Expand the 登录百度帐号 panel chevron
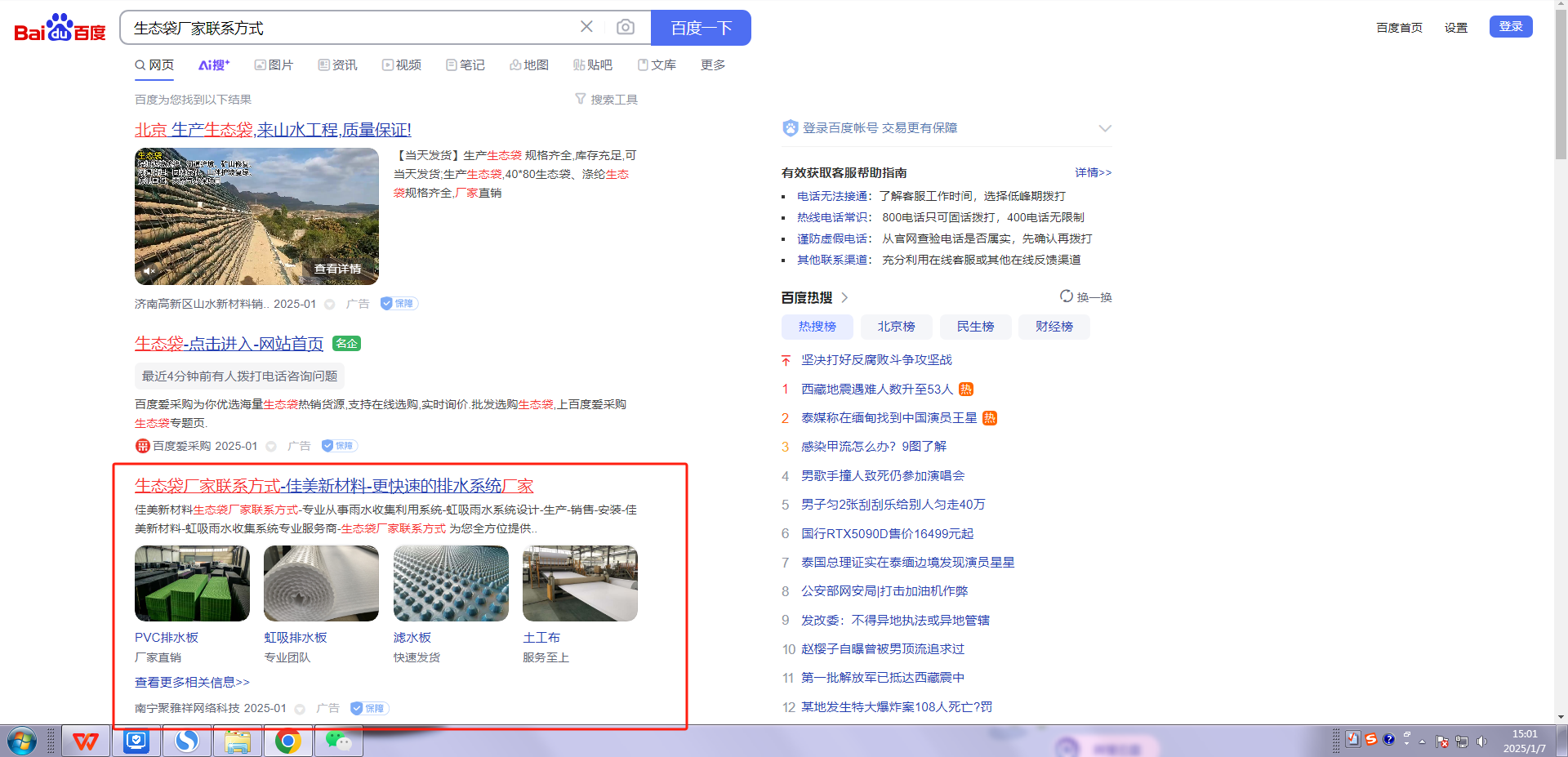The width and height of the screenshot is (1568, 757). 1104,128
